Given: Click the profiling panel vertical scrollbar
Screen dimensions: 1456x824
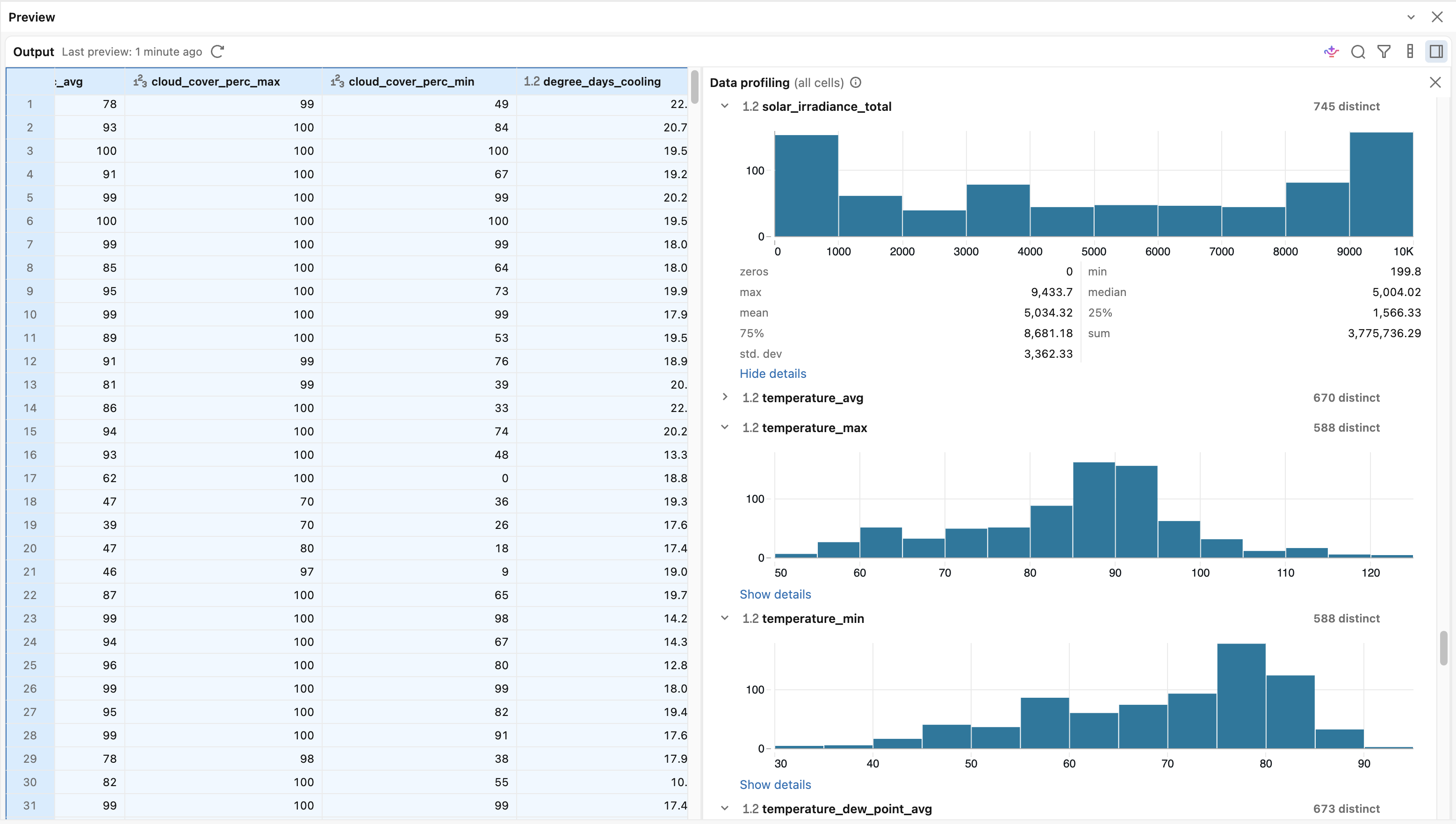Looking at the screenshot, I should pyautogui.click(x=1444, y=649).
